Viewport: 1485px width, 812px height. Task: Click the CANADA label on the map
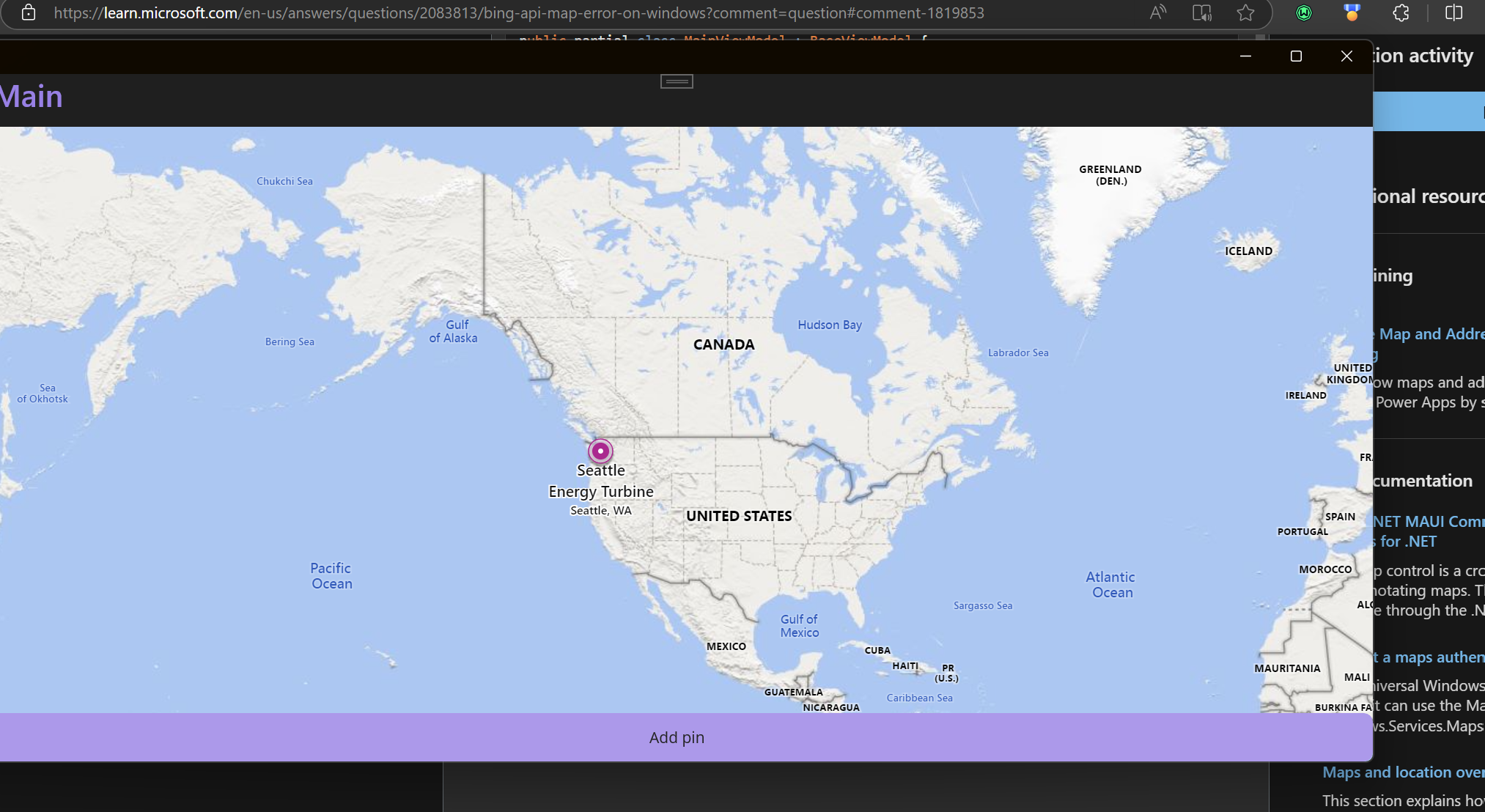(723, 344)
